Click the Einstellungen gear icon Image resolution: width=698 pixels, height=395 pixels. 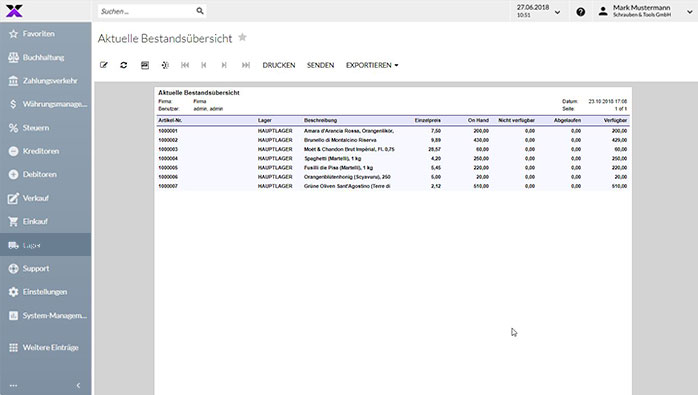[13, 292]
